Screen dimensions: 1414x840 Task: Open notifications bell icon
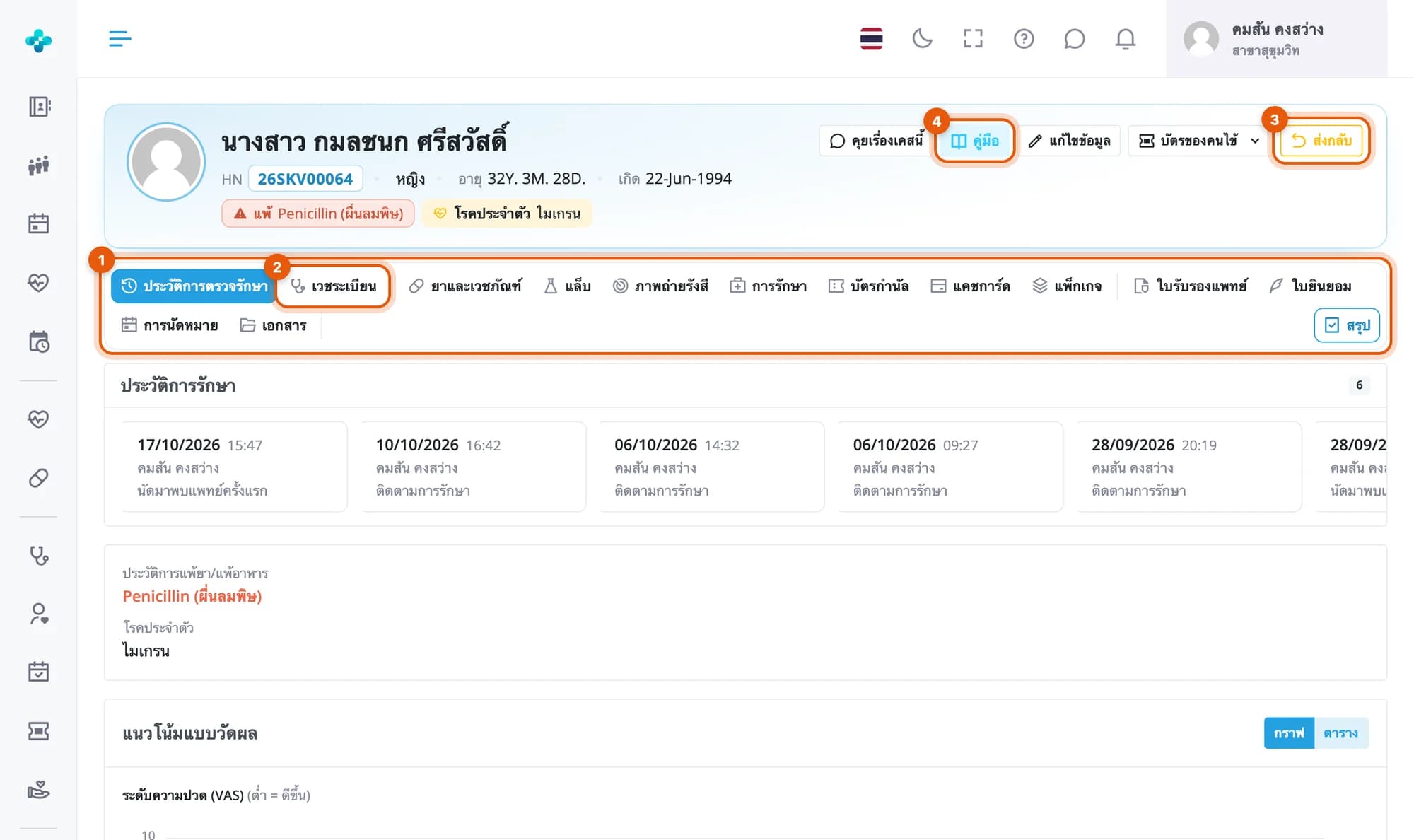click(1126, 39)
